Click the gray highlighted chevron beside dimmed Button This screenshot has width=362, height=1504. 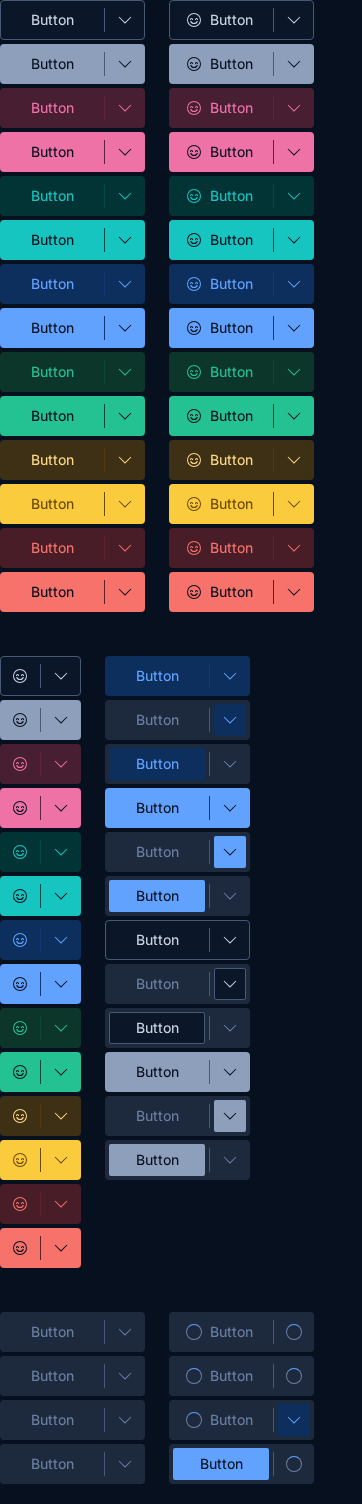pos(230,1116)
